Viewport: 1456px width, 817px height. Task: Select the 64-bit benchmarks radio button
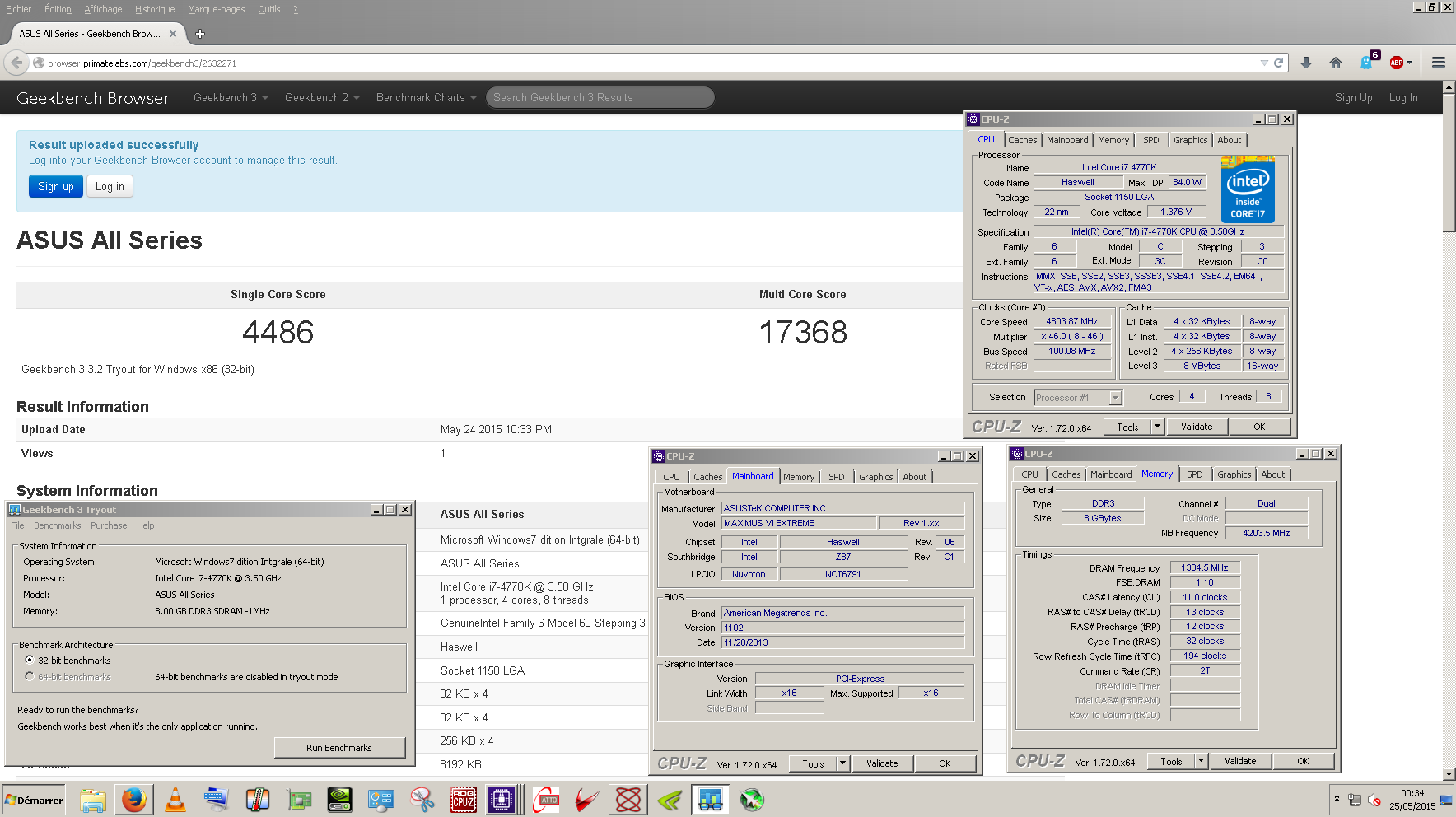(x=30, y=677)
